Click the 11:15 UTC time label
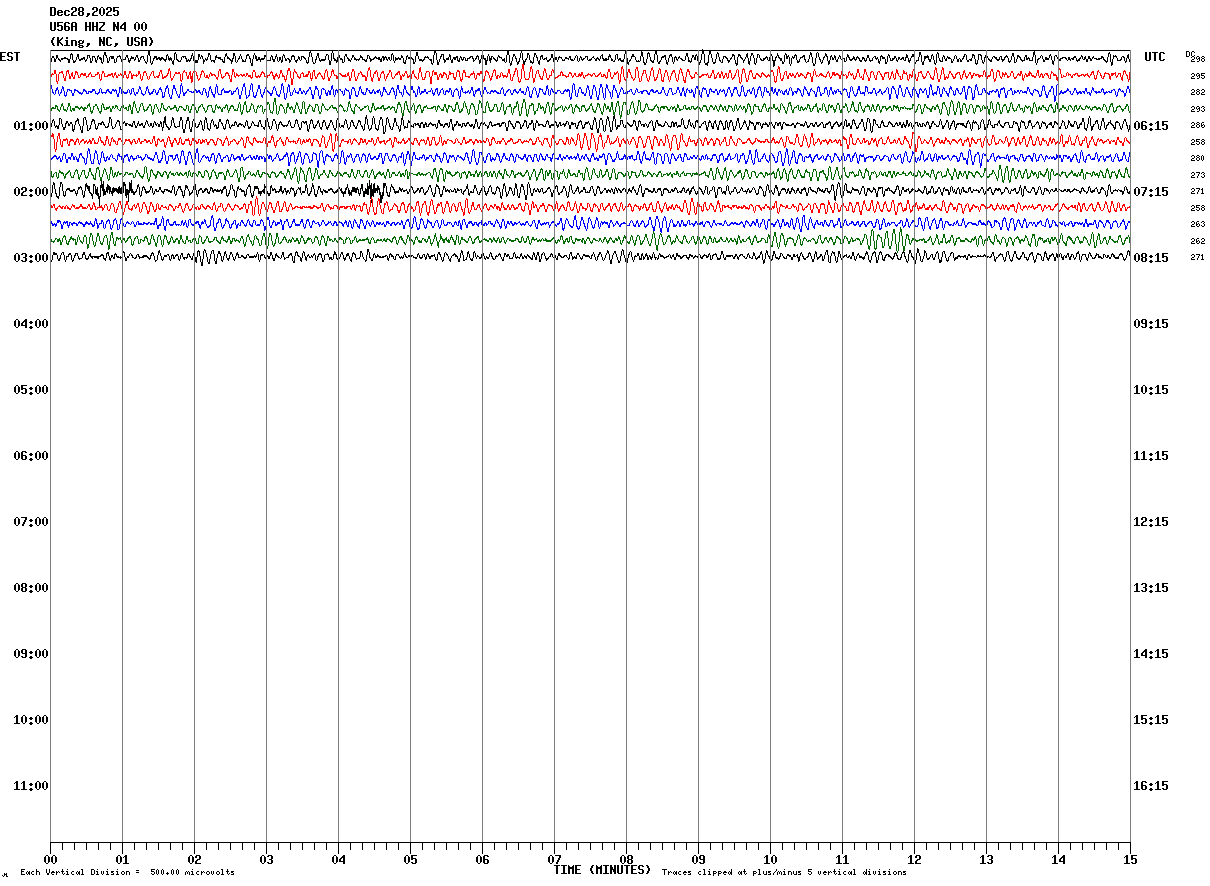 (x=1151, y=456)
